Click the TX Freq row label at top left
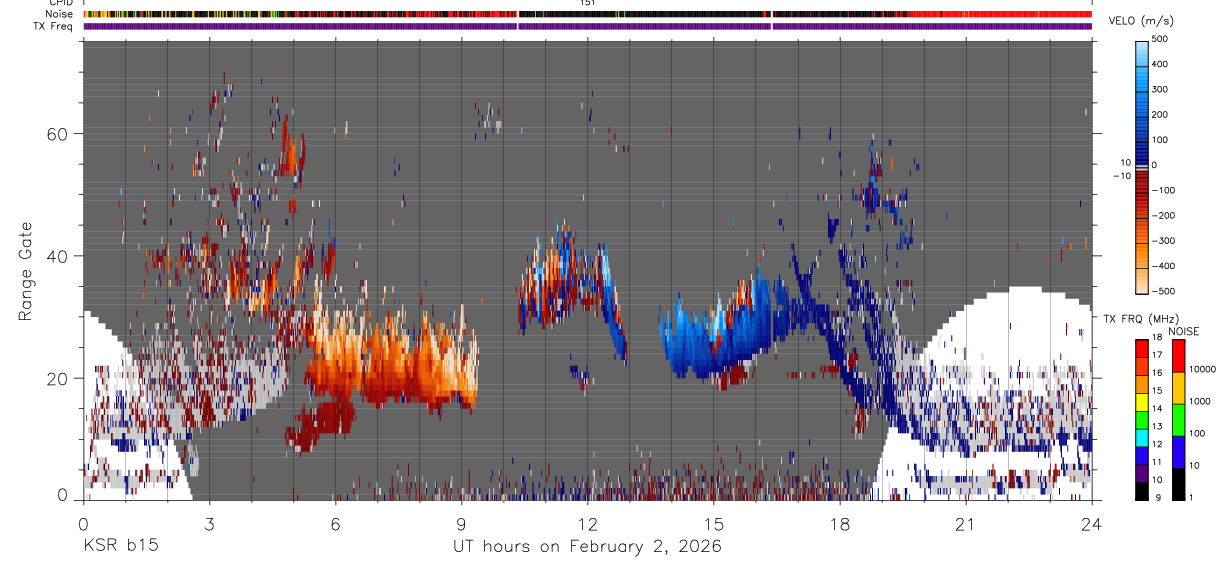Screen dimensions: 1228x567 (x=53, y=26)
